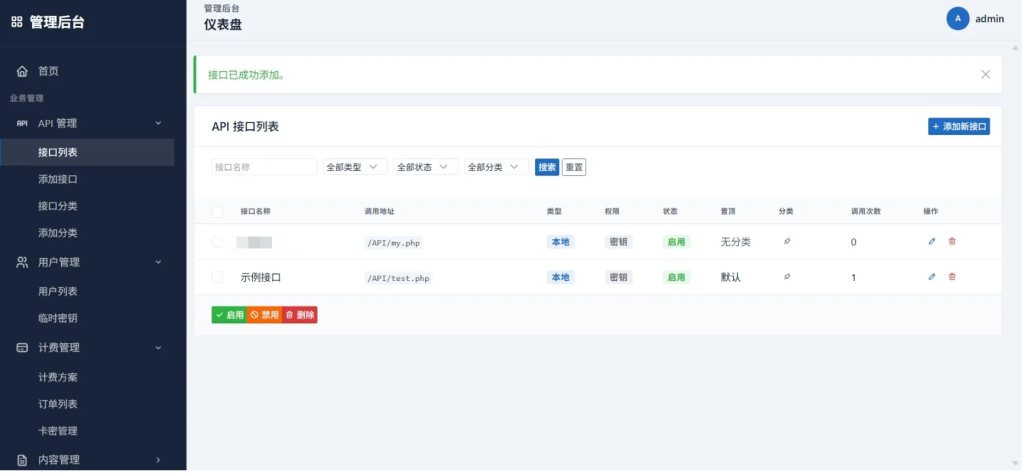Image resolution: width=1024 pixels, height=475 pixels.
Task: Edit the 示例接口 row via pencil icon
Action: coord(932,277)
